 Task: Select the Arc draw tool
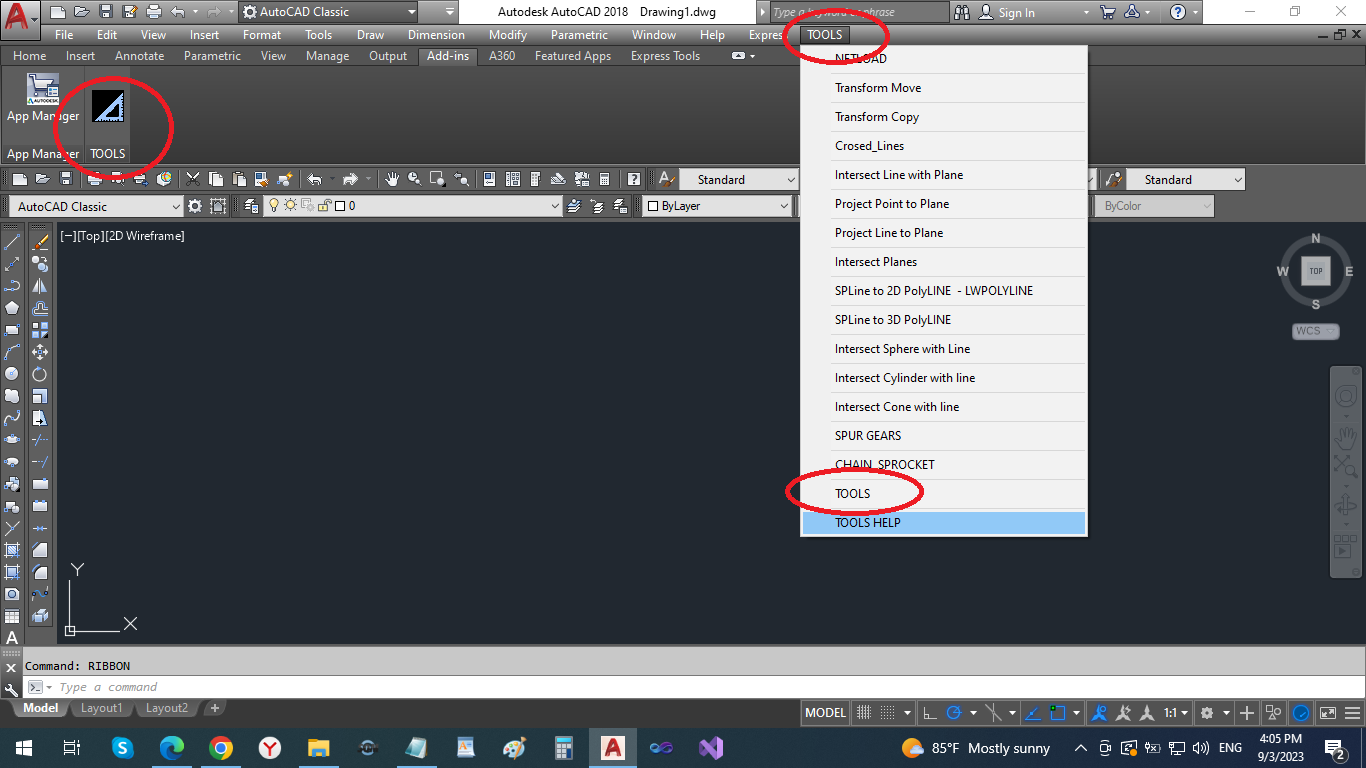point(12,351)
